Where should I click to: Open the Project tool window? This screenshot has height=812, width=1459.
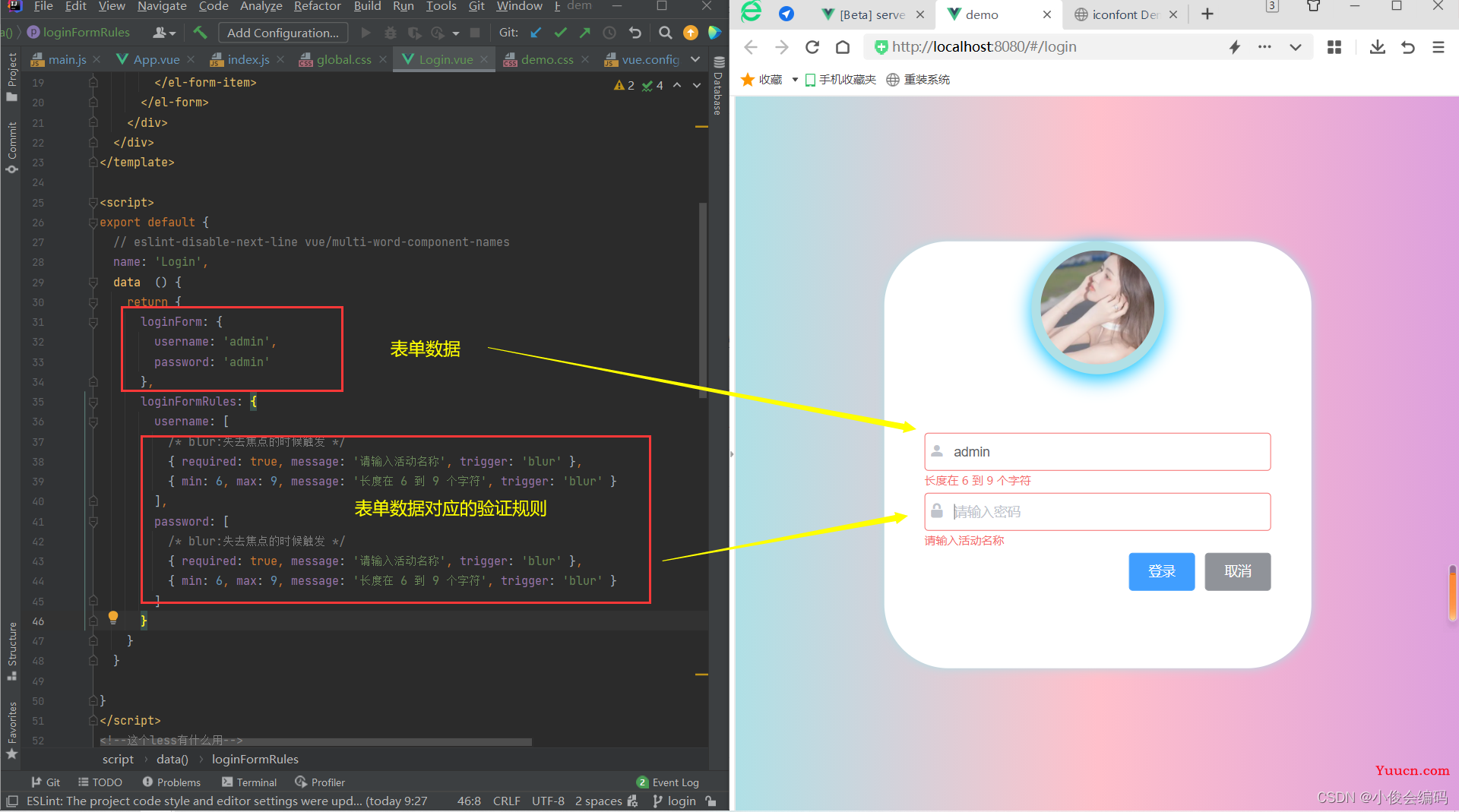coord(11,76)
